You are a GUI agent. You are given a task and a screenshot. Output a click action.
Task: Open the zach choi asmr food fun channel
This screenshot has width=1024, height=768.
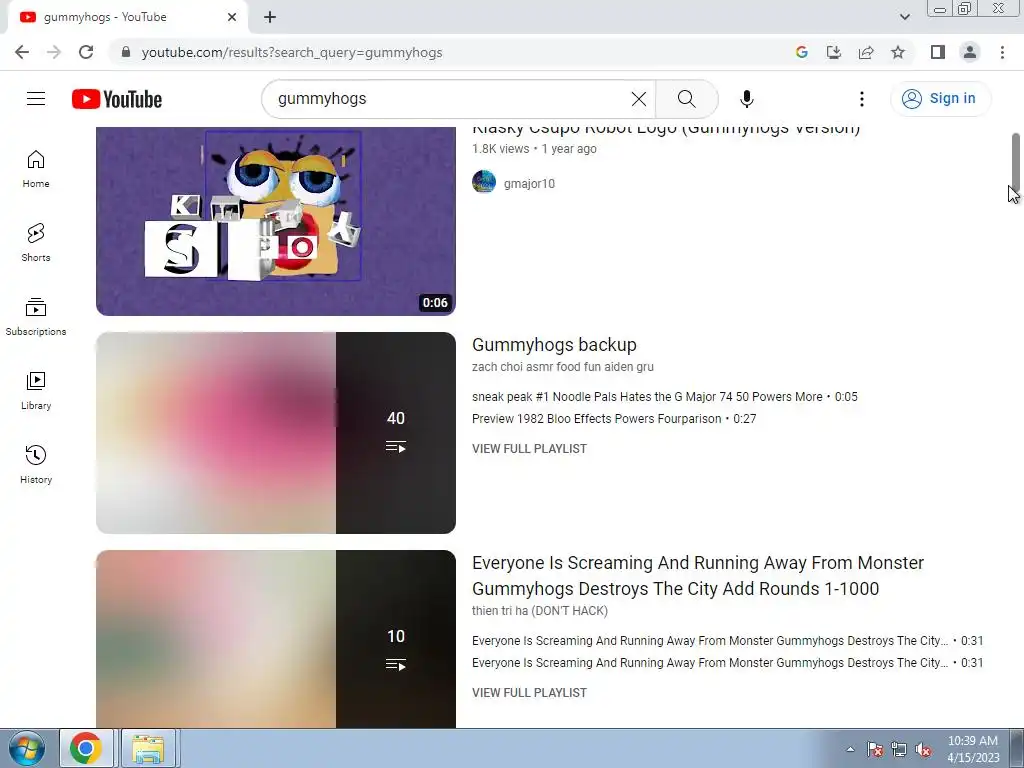click(562, 367)
